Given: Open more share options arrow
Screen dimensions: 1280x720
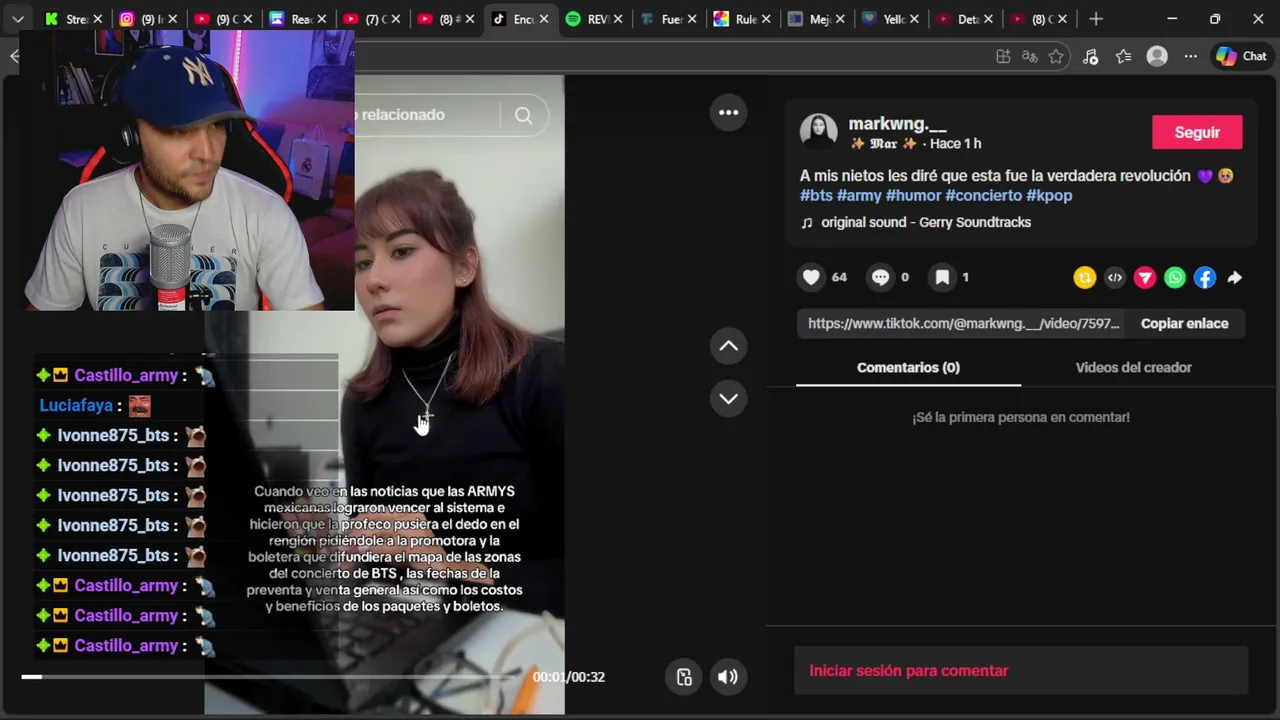Looking at the screenshot, I should click(x=1235, y=278).
